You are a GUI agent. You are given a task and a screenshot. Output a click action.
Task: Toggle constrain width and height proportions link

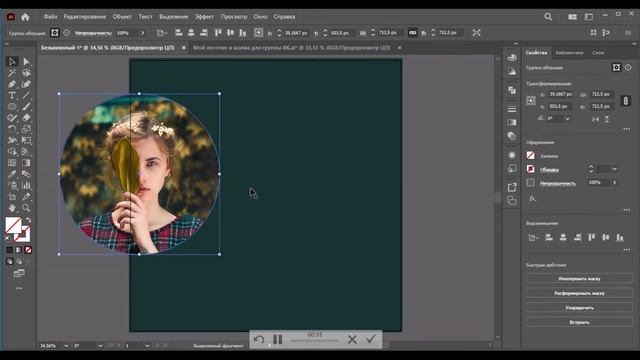626,100
